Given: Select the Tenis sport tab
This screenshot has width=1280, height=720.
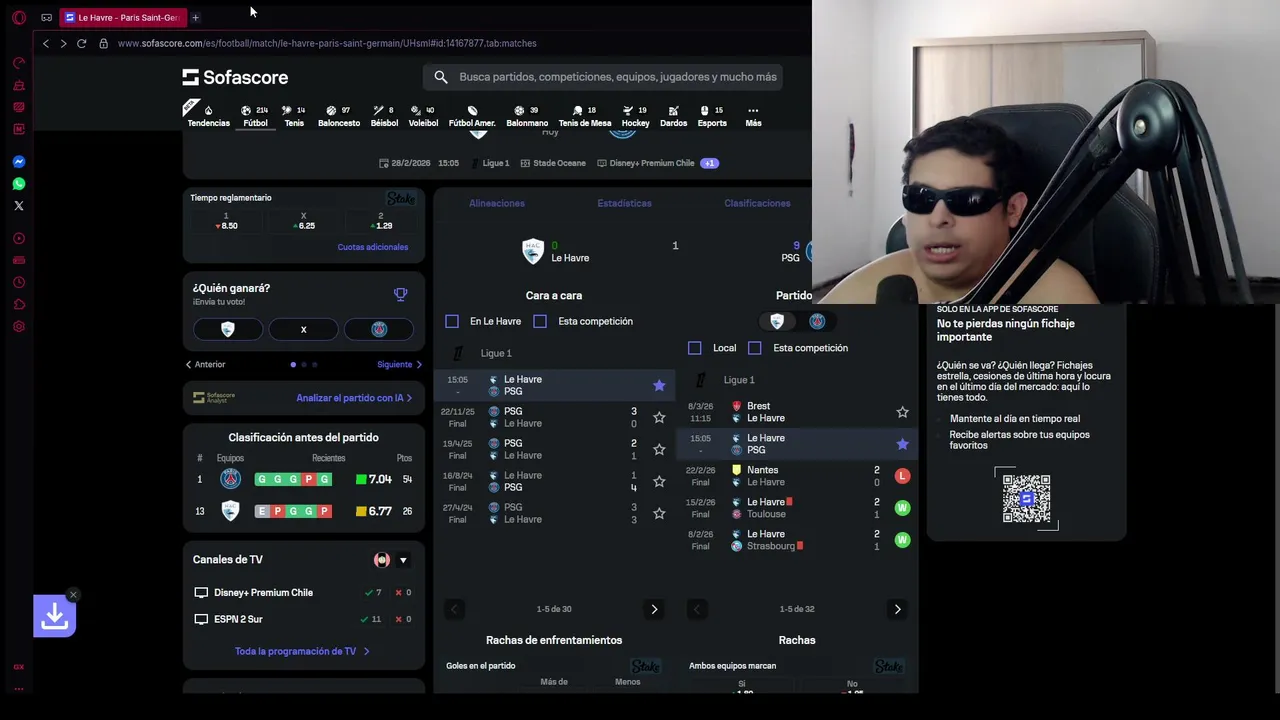Looking at the screenshot, I should click(x=294, y=116).
